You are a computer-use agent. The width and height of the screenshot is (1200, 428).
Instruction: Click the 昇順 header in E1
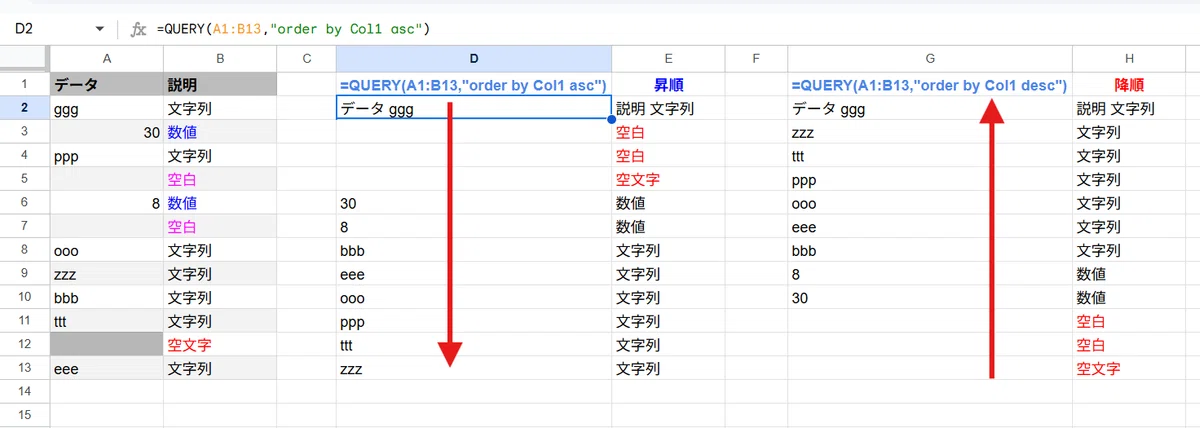point(668,85)
